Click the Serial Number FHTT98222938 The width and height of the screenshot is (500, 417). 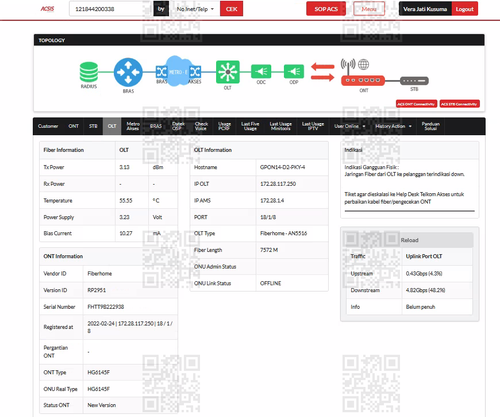click(106, 307)
